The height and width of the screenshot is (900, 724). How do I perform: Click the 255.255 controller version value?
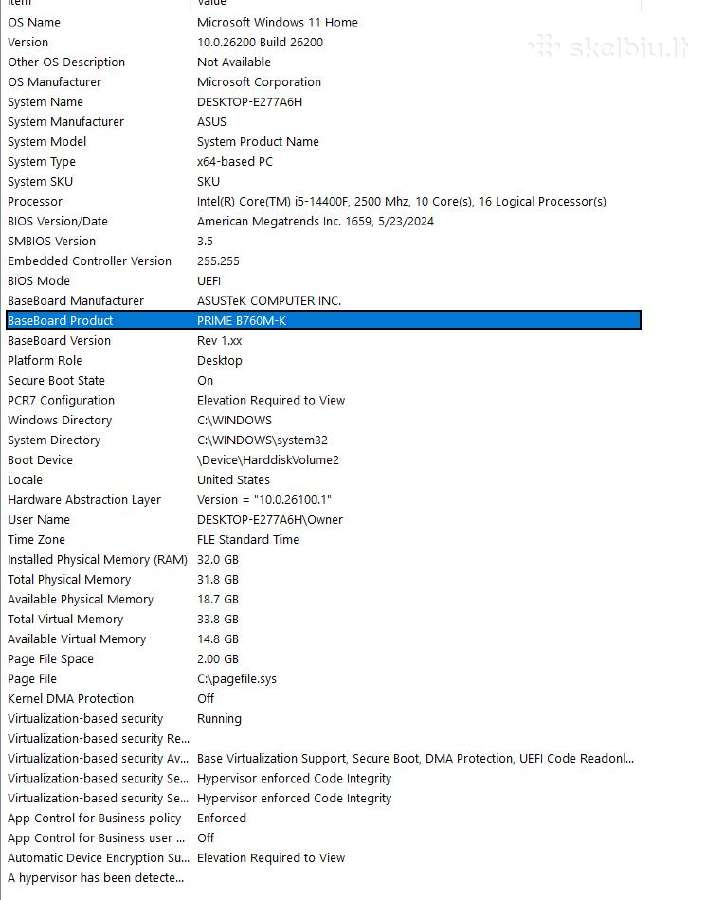click(218, 261)
